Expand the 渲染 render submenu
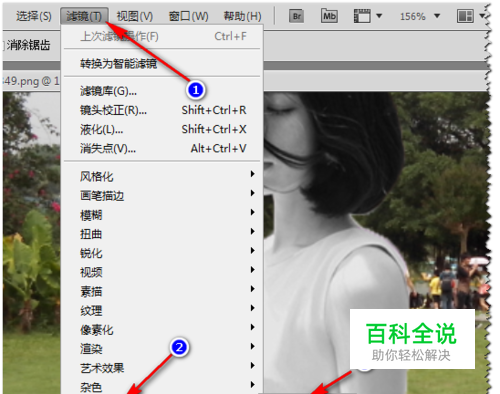500x394 pixels. [162, 349]
